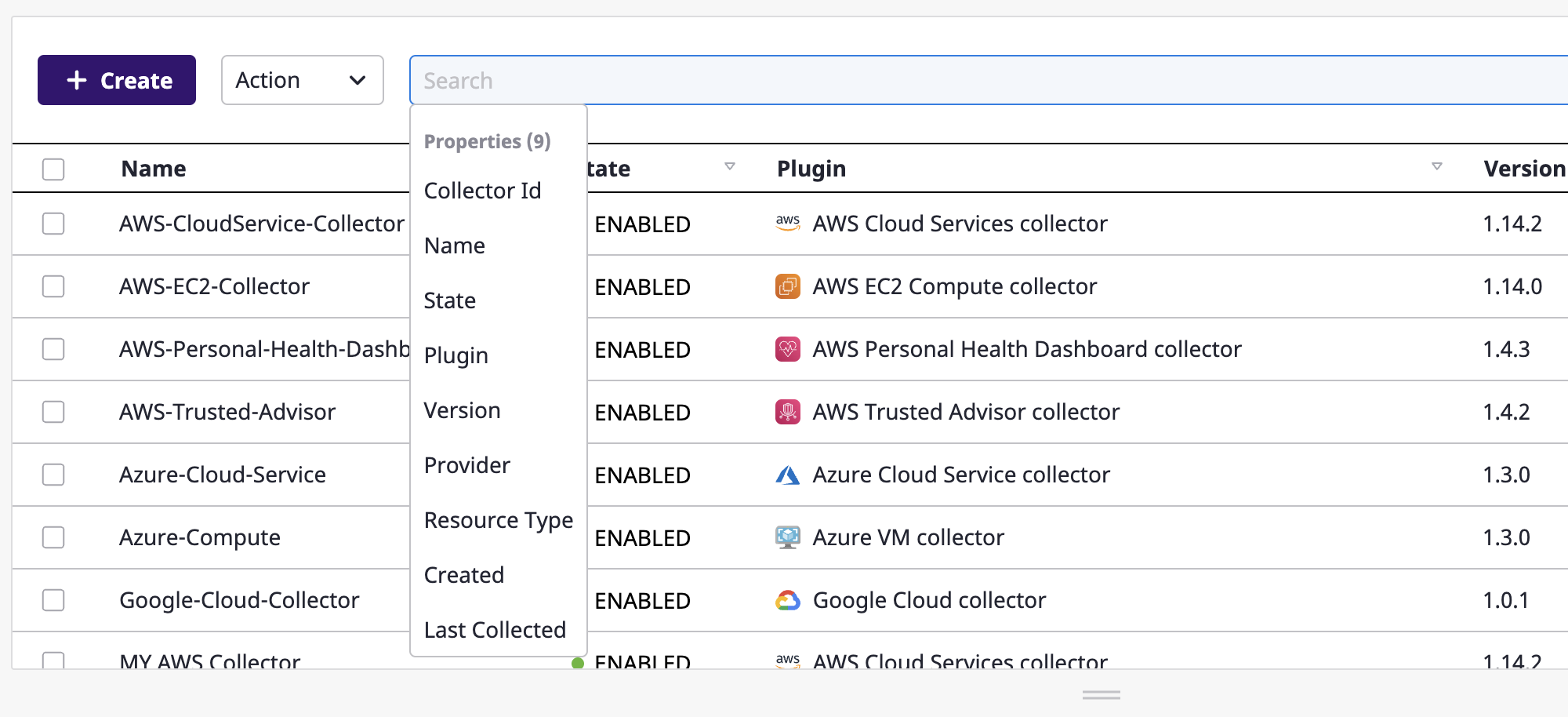The height and width of the screenshot is (717, 1568).
Task: Select Provider property in search menu
Action: [x=499, y=465]
